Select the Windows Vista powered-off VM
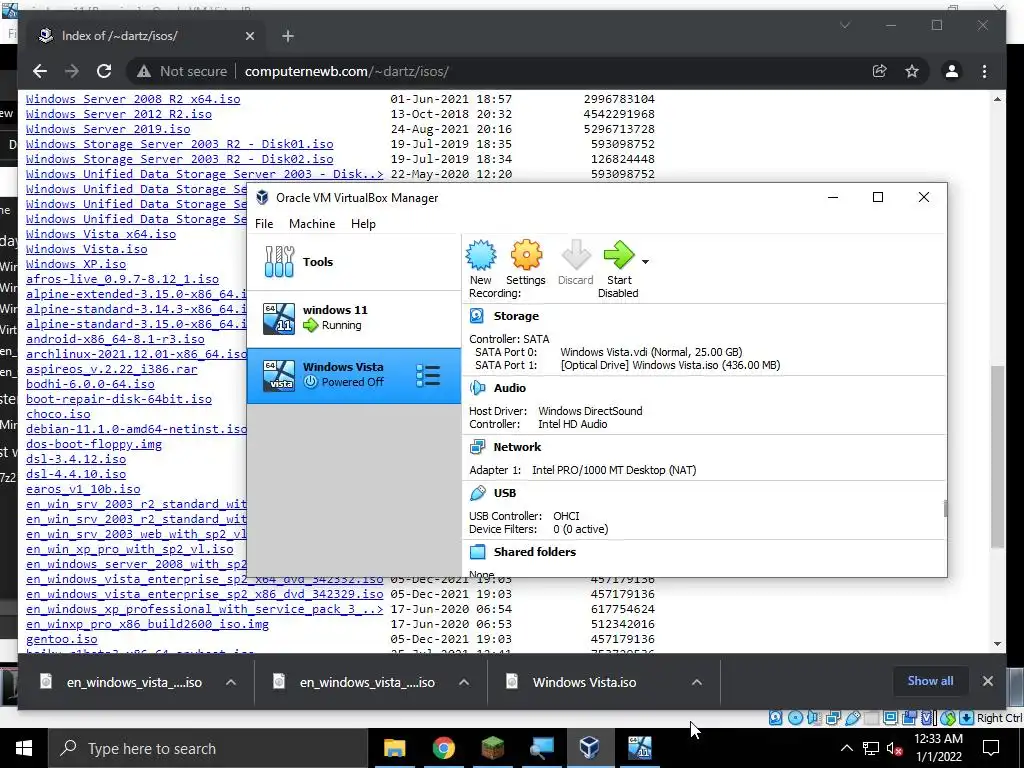The height and width of the screenshot is (768, 1024). [x=354, y=375]
